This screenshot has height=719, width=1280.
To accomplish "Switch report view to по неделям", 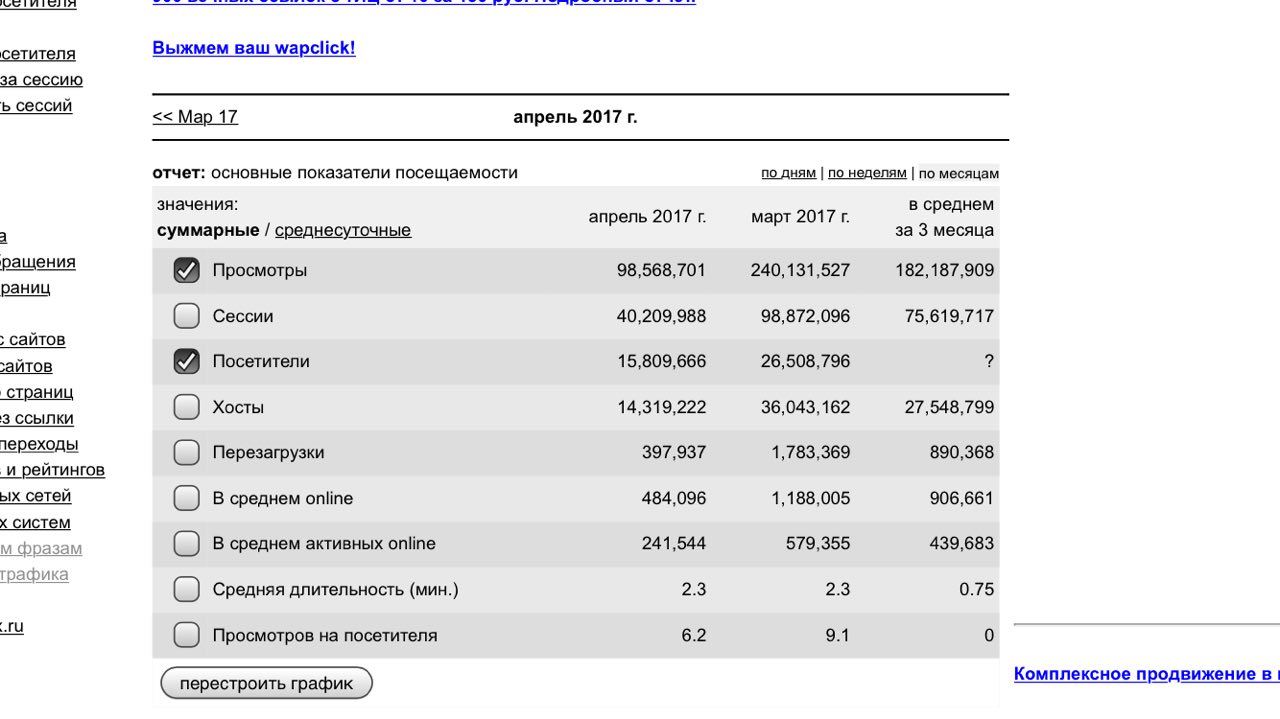I will [867, 173].
